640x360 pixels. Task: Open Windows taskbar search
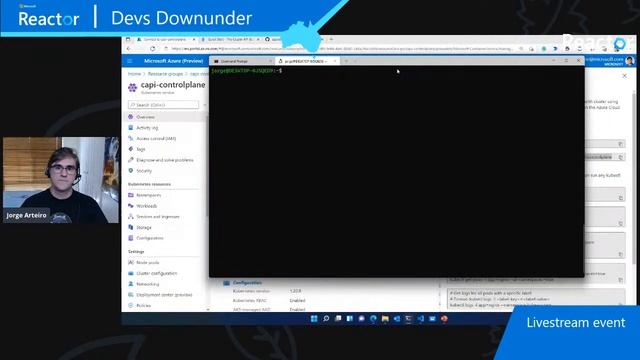326,319
